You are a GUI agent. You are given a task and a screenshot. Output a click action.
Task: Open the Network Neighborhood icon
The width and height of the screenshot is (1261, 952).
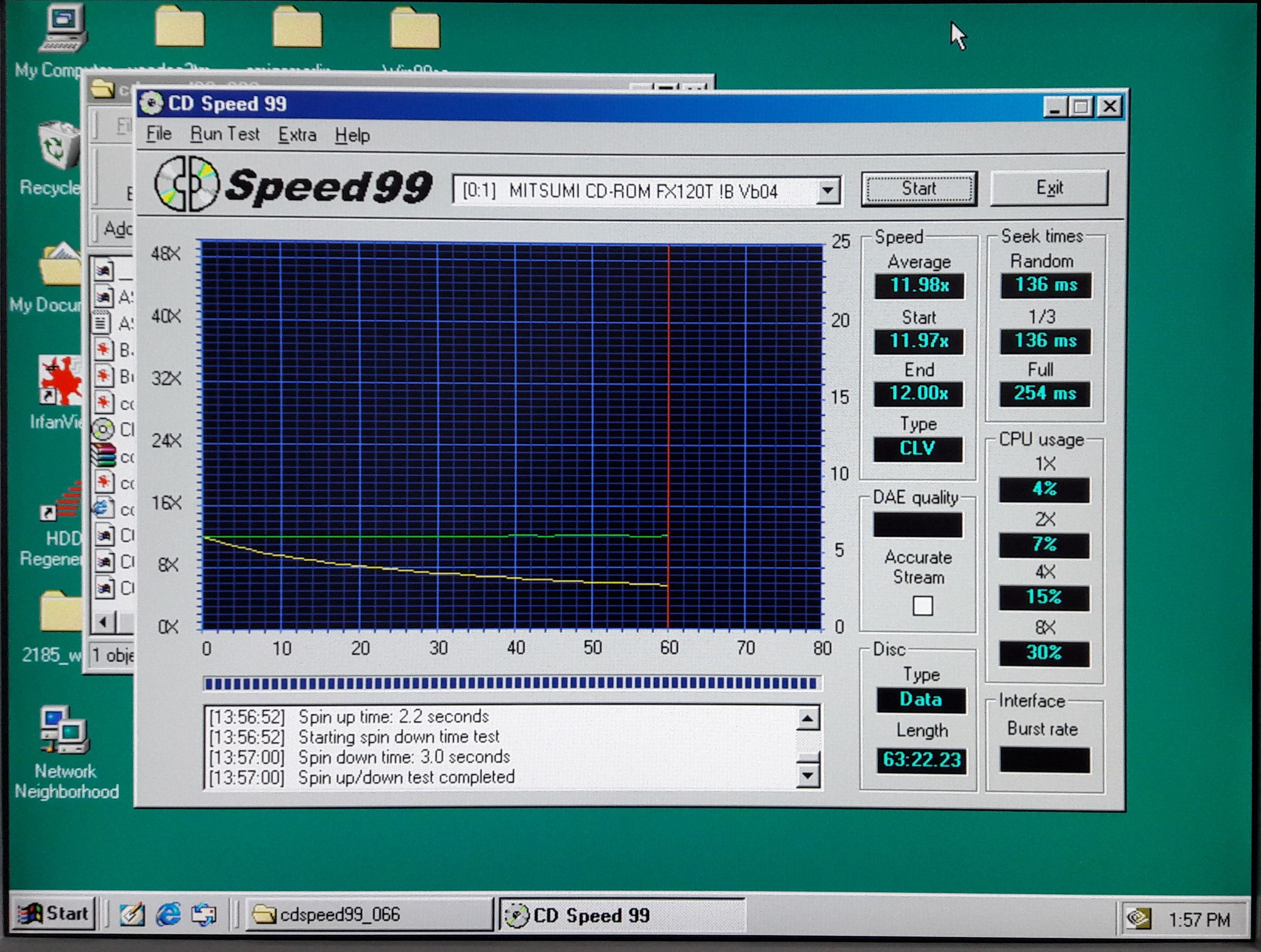(x=64, y=731)
